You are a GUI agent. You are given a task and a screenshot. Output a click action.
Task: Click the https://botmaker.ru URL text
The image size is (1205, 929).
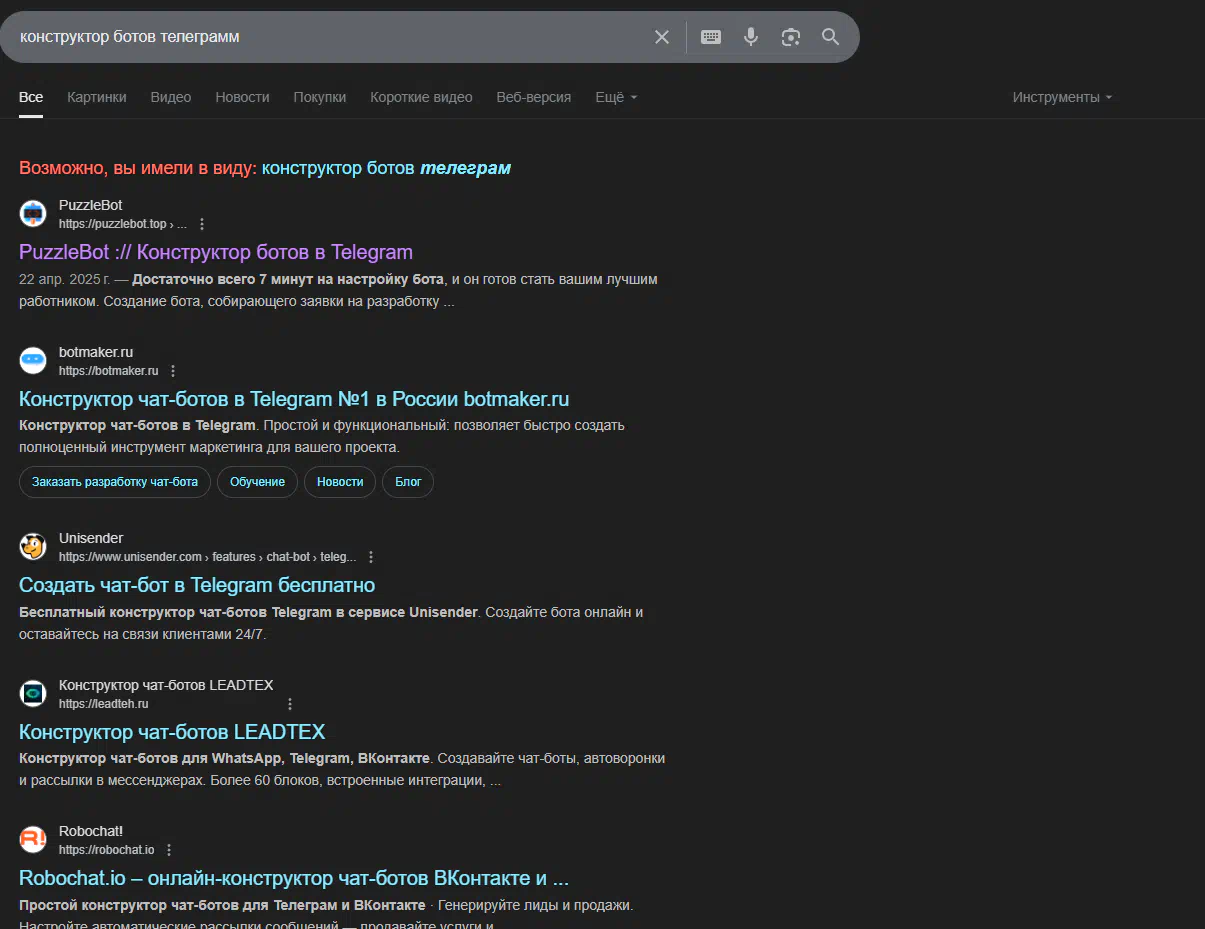(108, 371)
